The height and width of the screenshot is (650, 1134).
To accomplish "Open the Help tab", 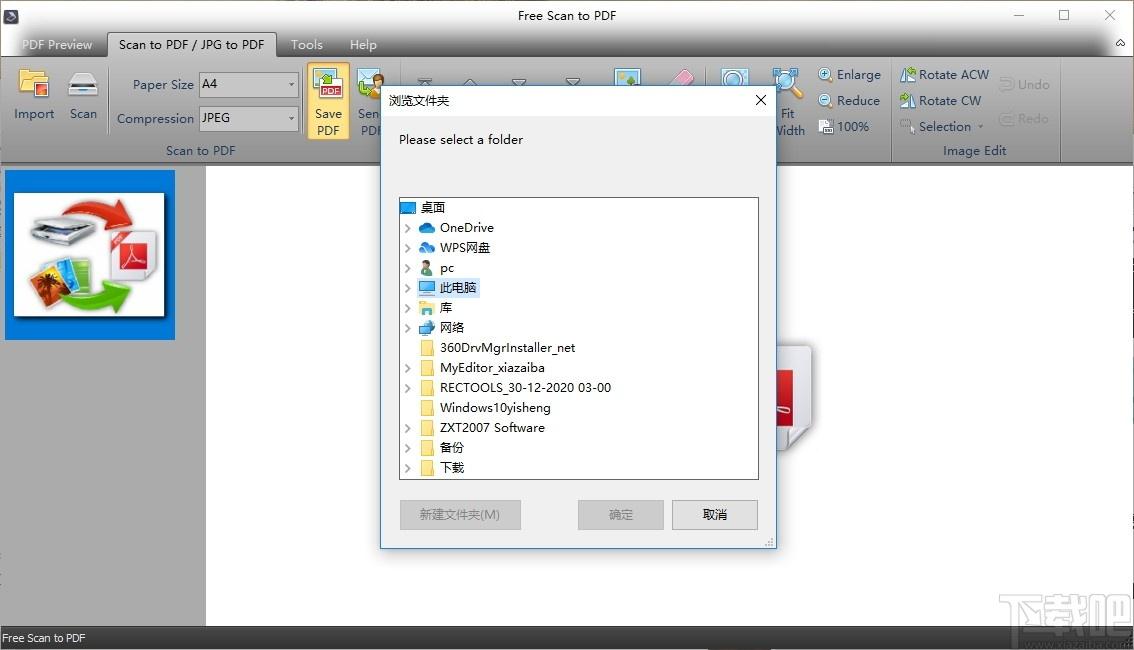I will [363, 45].
